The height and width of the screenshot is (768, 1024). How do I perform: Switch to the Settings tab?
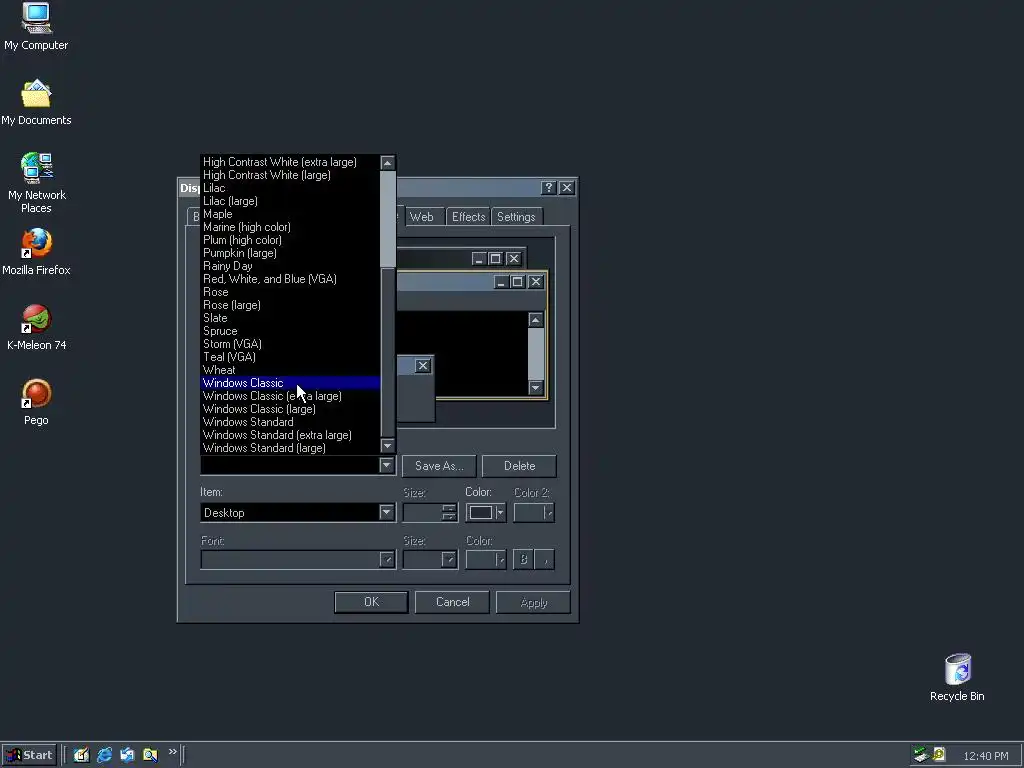point(516,217)
